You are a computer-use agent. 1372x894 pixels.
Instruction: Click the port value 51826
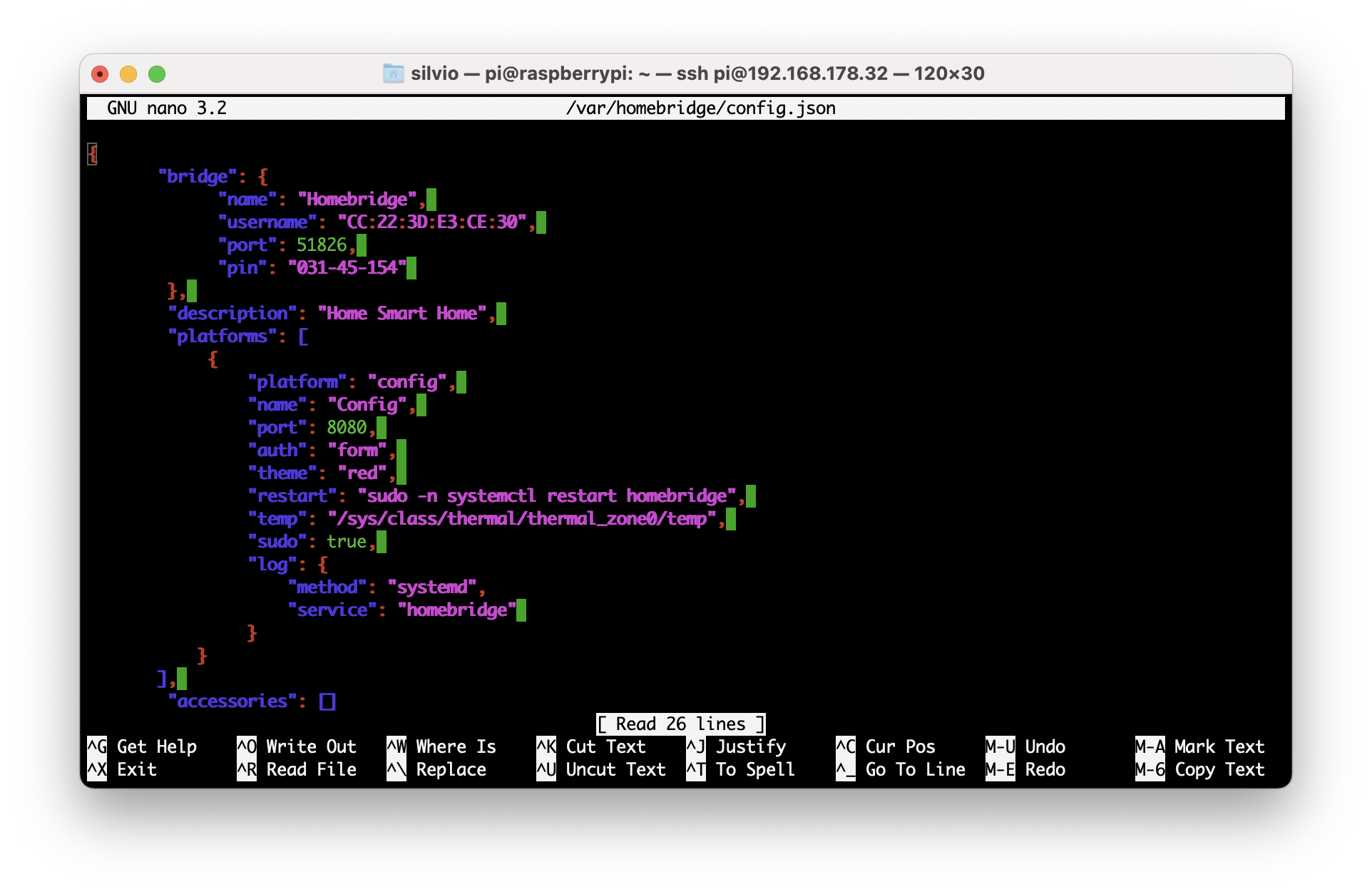(321, 245)
